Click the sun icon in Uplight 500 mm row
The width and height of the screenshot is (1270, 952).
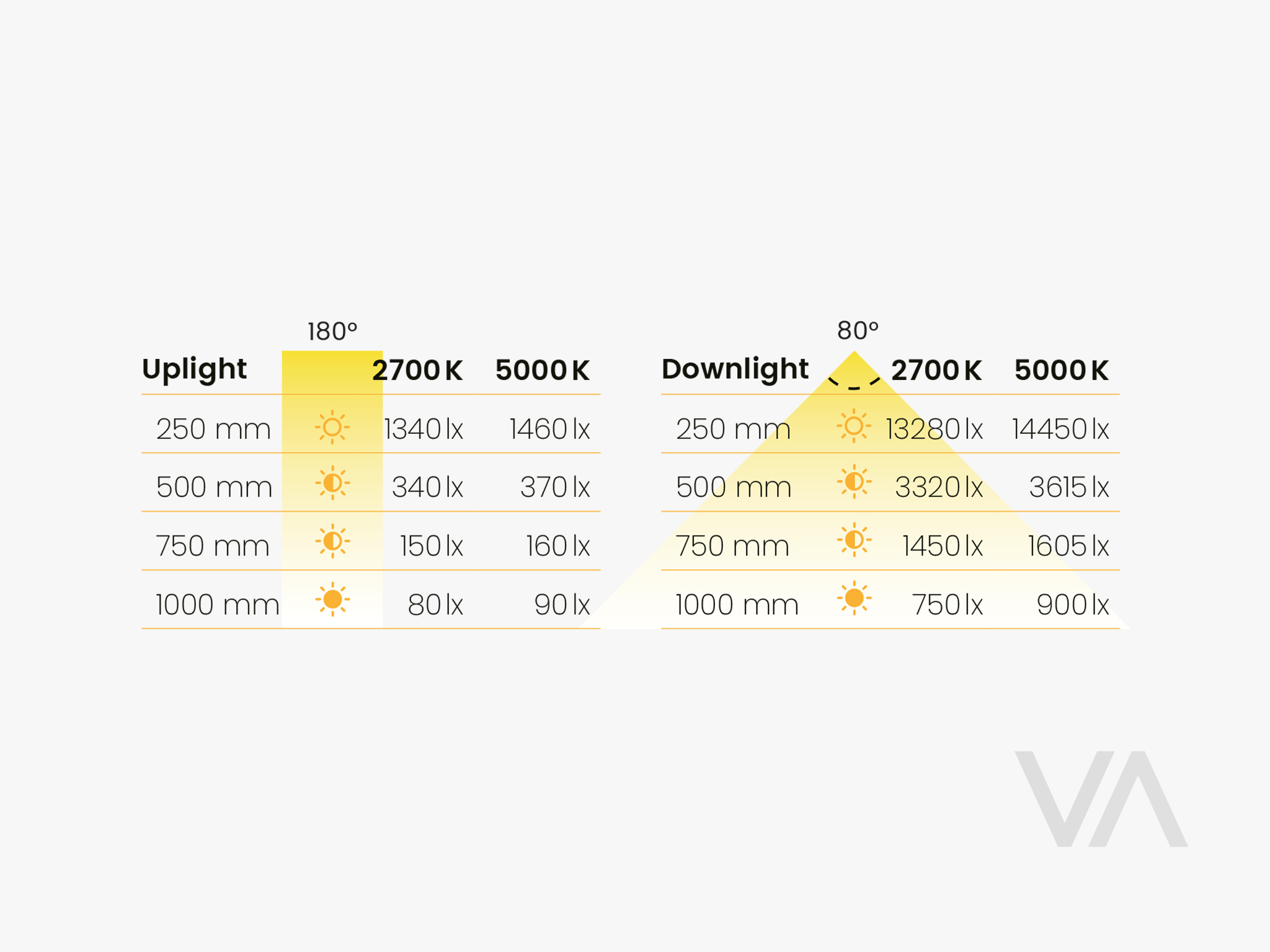(332, 483)
